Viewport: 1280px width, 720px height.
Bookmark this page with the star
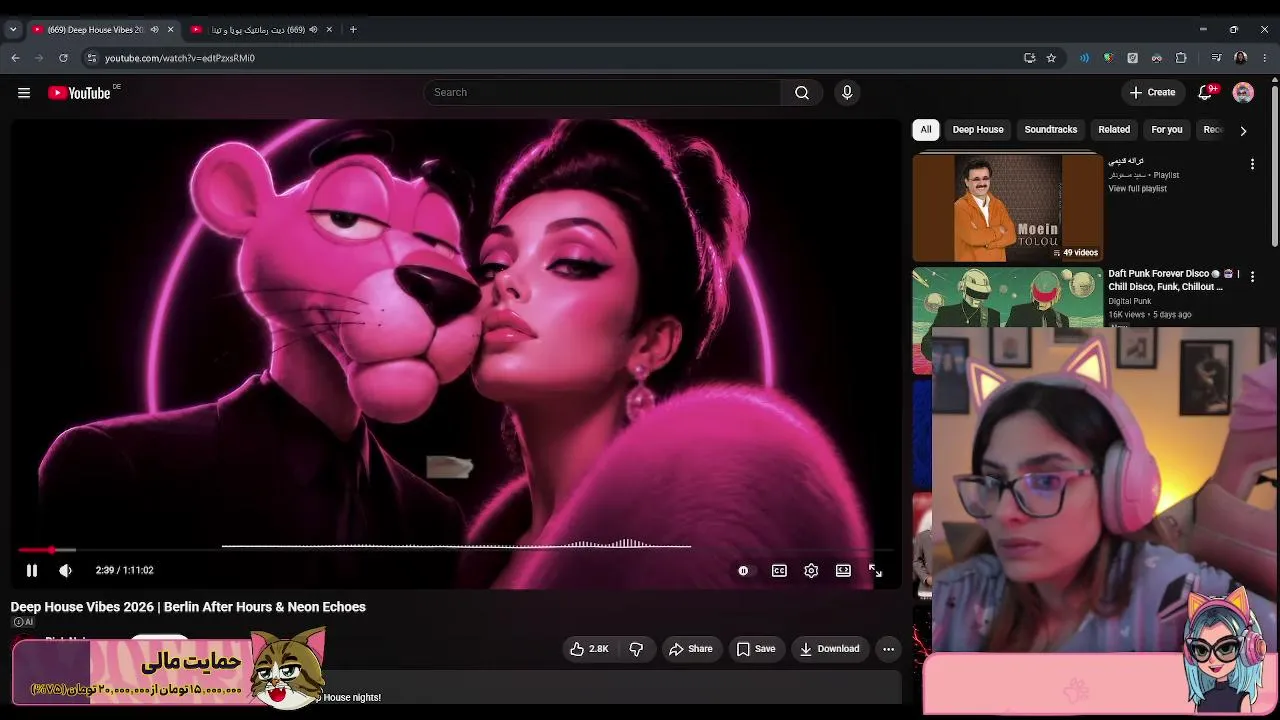click(x=1051, y=58)
